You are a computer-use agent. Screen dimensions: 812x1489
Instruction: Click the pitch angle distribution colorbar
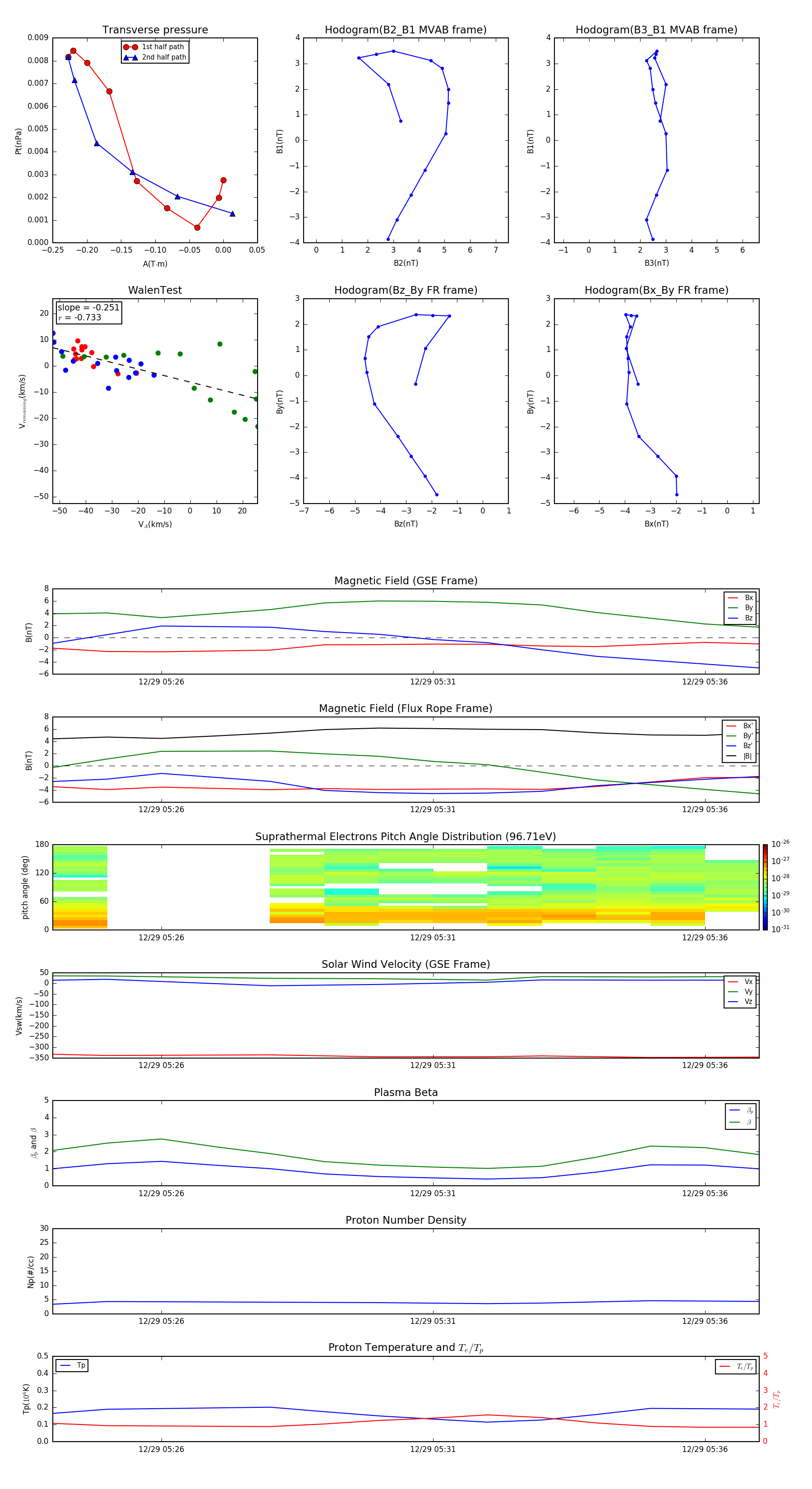click(765, 887)
